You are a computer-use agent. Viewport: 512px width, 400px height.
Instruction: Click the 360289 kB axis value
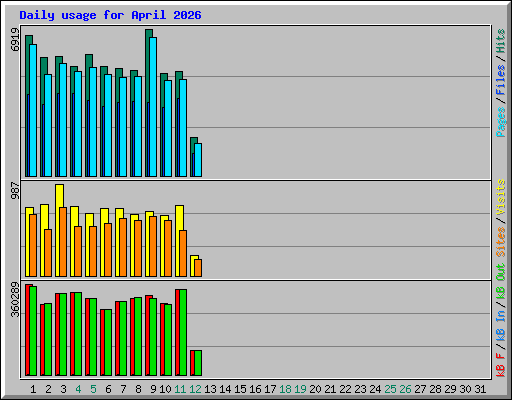point(15,299)
